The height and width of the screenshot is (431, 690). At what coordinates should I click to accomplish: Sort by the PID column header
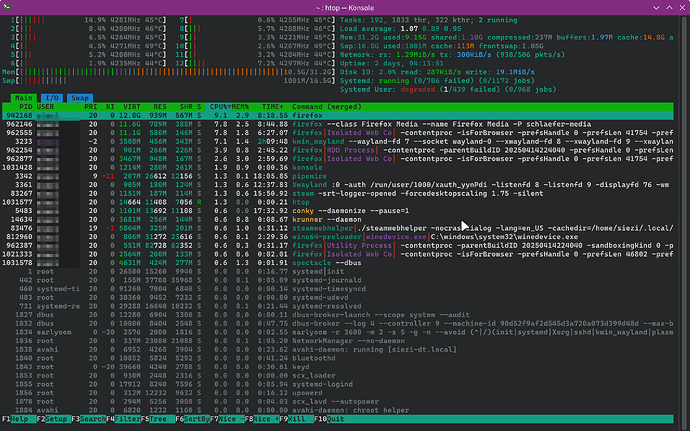point(26,107)
